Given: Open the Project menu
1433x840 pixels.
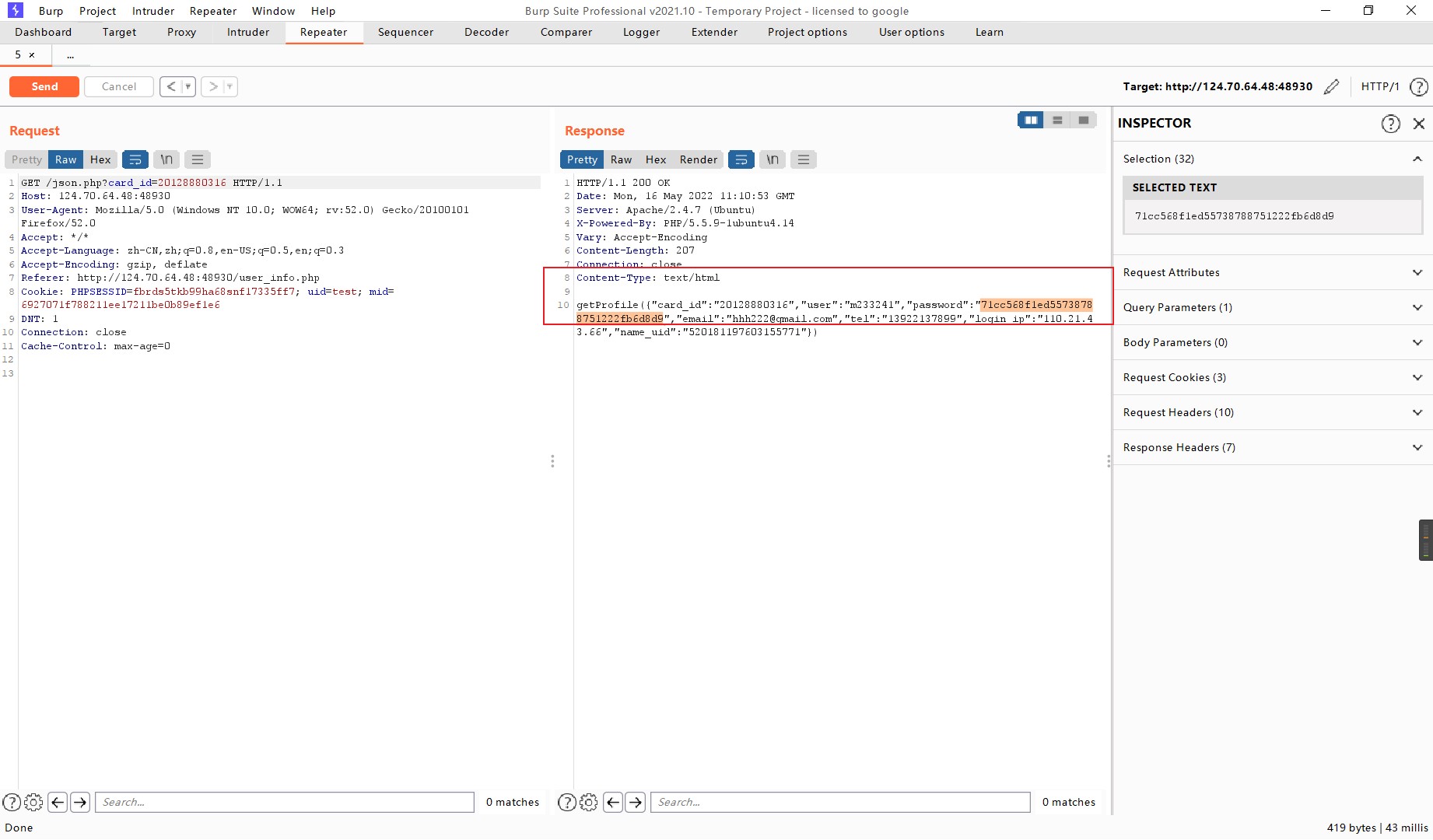Looking at the screenshot, I should point(97,11).
